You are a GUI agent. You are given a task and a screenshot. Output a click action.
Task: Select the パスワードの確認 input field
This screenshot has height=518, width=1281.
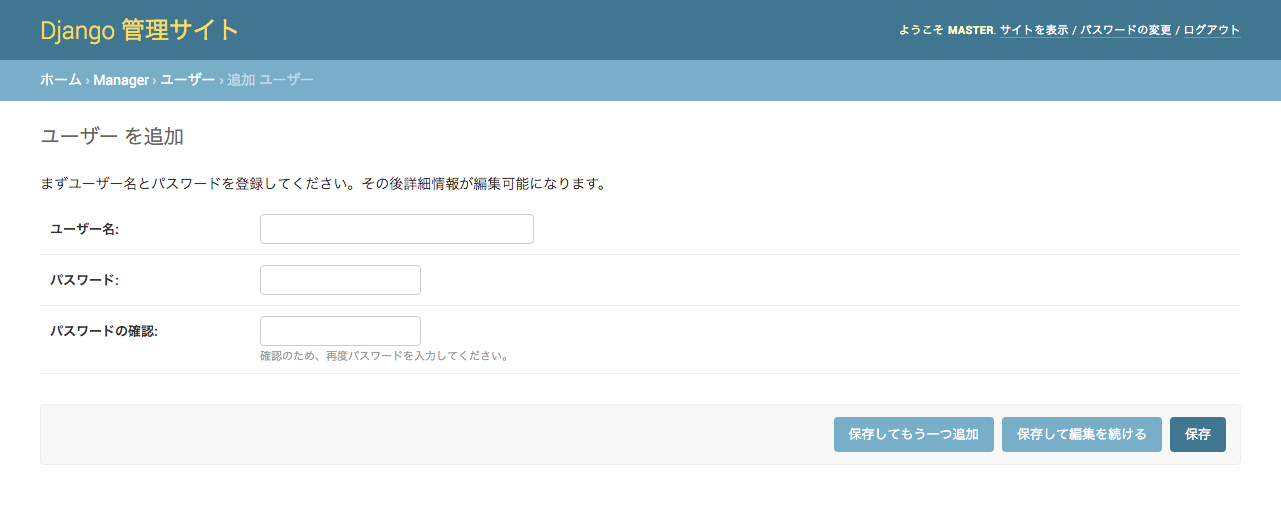pos(340,331)
